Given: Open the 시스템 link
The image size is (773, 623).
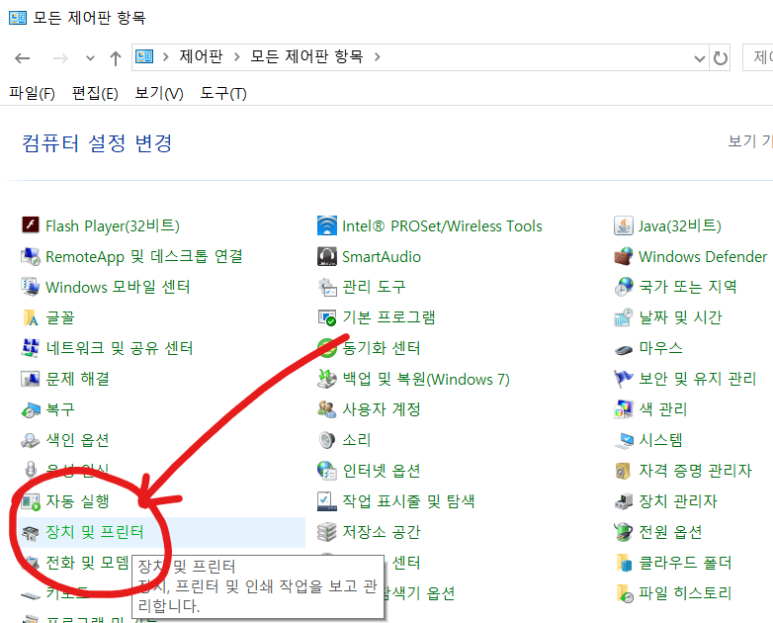Looking at the screenshot, I should (x=661, y=440).
